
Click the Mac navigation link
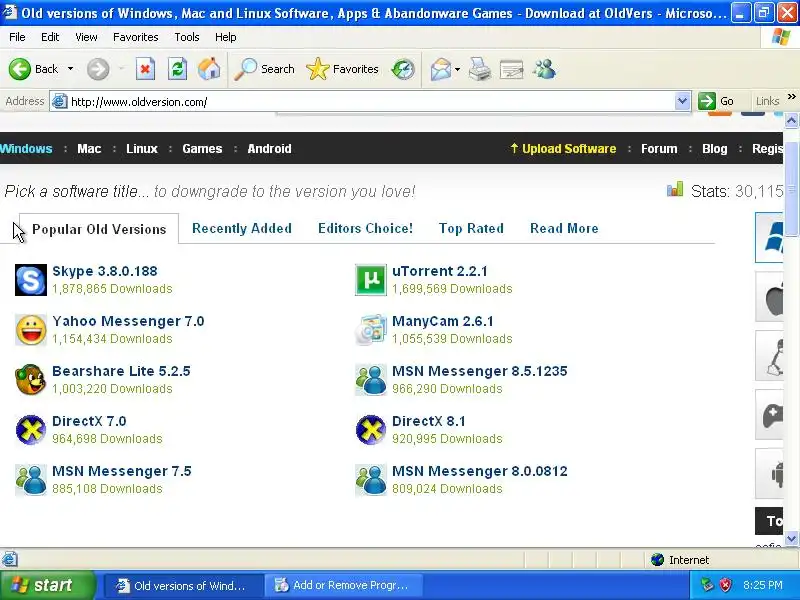(x=89, y=148)
